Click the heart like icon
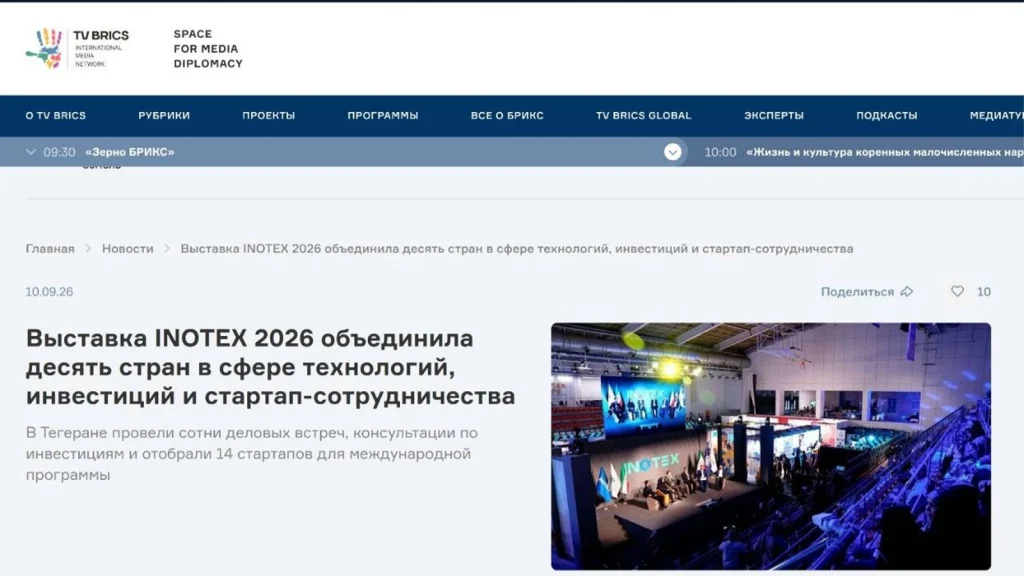 [x=957, y=291]
